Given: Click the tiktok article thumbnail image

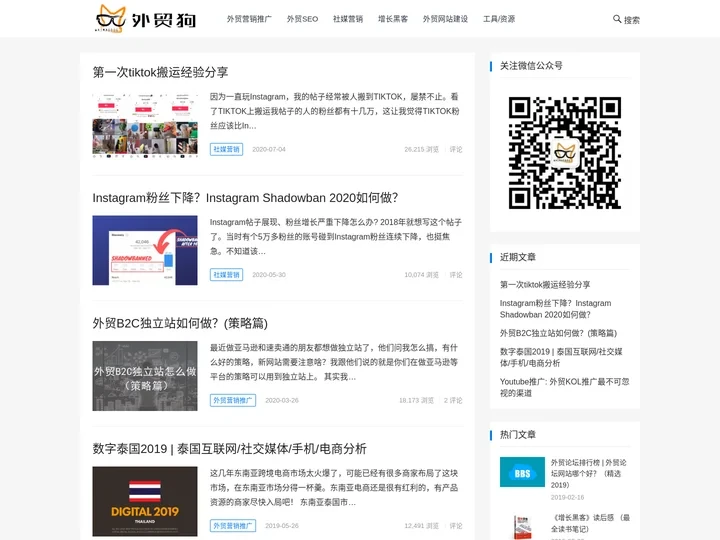Looking at the screenshot, I should point(145,125).
